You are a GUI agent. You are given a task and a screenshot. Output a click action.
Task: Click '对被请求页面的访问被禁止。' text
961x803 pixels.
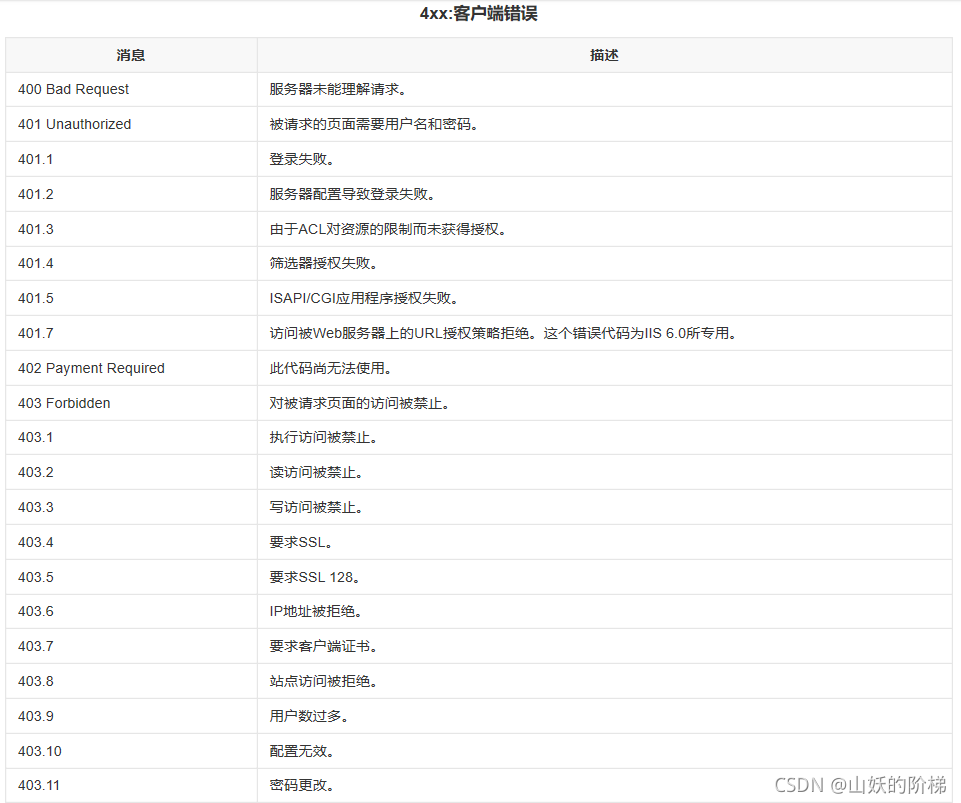pos(360,403)
